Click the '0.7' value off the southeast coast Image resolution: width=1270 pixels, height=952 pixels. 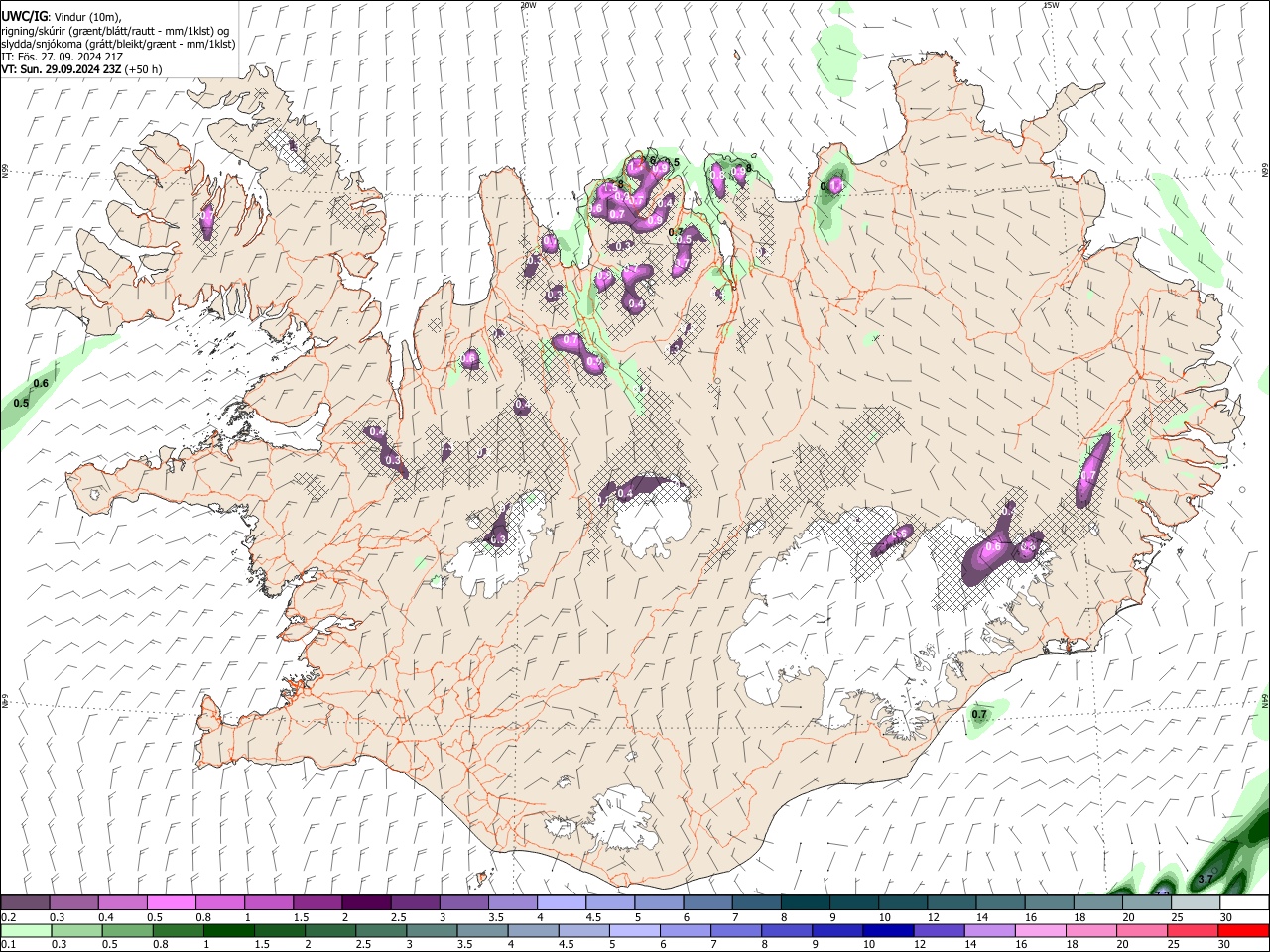pyautogui.click(x=979, y=714)
